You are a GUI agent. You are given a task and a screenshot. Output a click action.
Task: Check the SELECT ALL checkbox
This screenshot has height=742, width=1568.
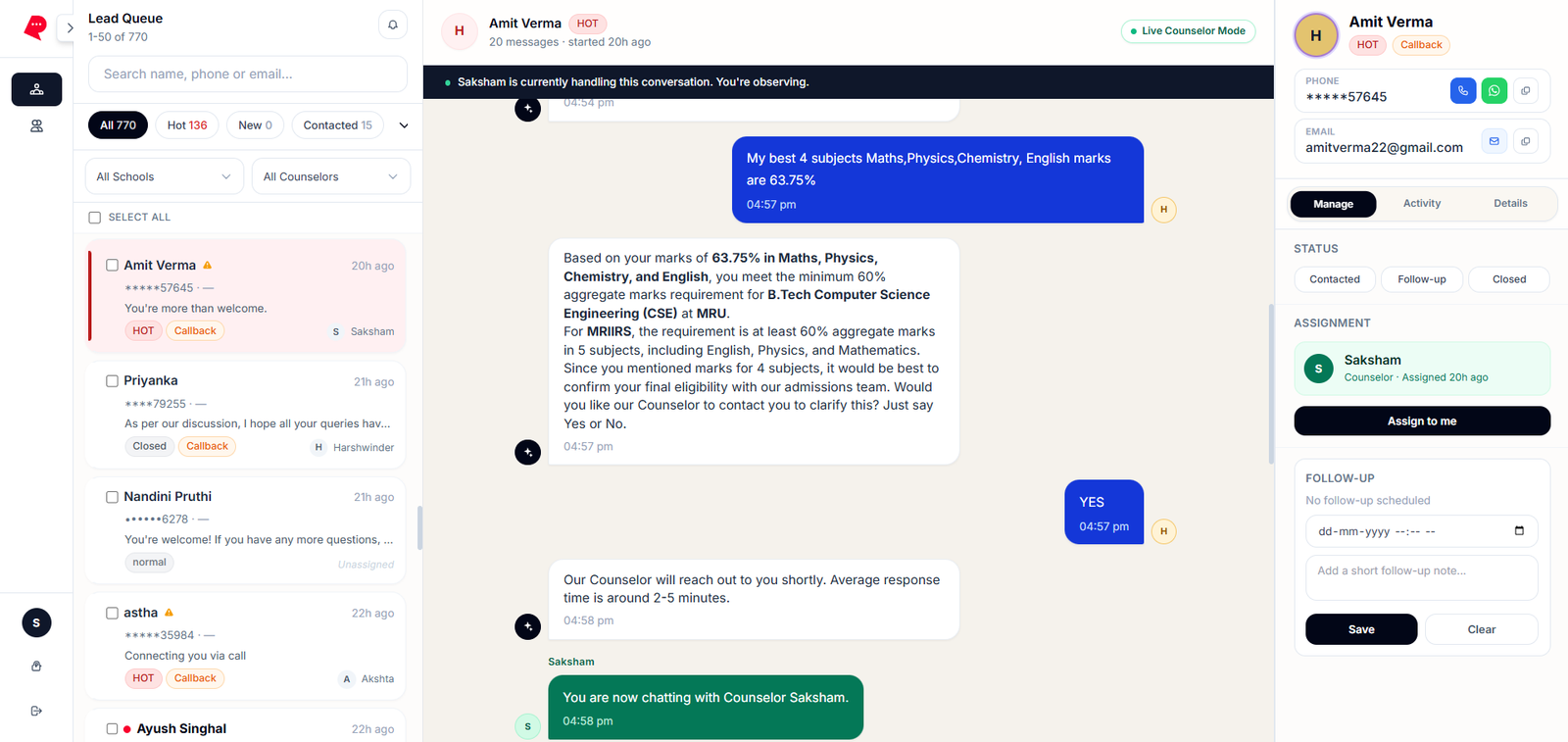[x=95, y=218]
